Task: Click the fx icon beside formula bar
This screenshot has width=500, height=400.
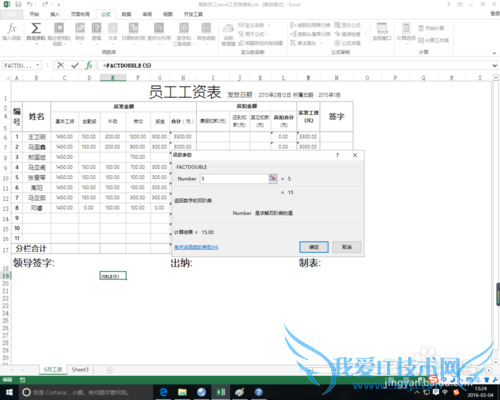Action: click(x=89, y=65)
